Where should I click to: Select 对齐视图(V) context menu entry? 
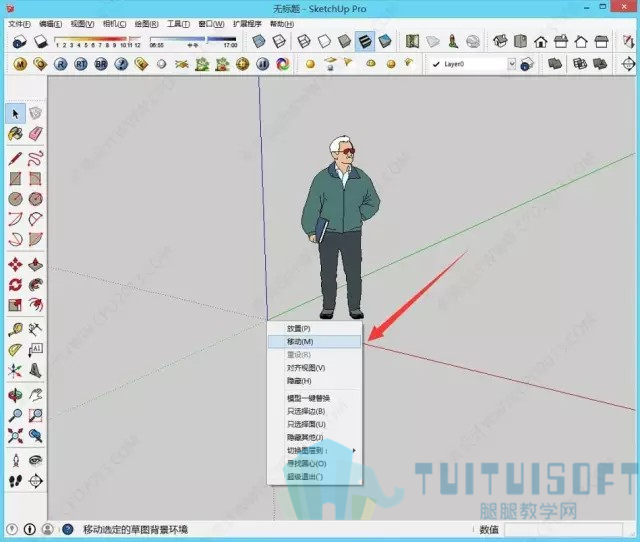pos(315,368)
